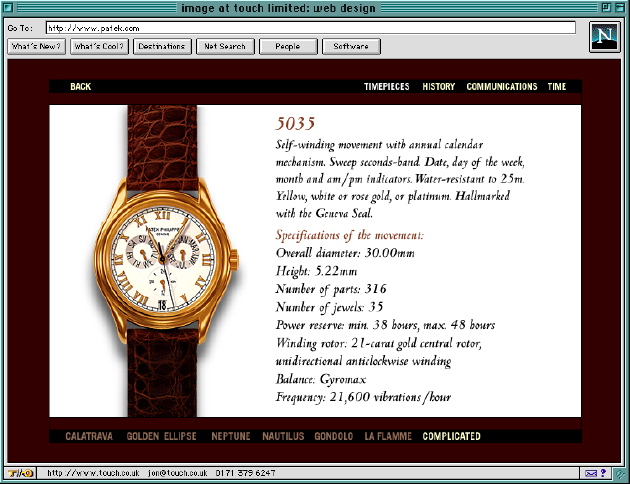Click the People button

[288, 46]
